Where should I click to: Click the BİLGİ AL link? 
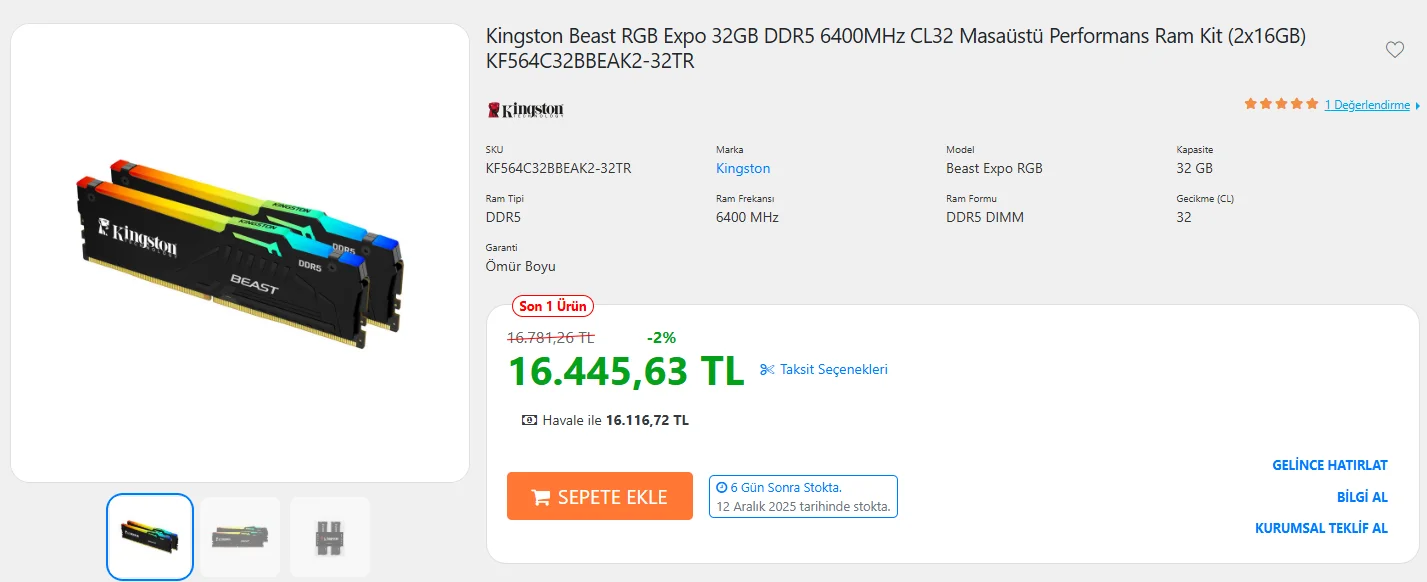[1362, 497]
